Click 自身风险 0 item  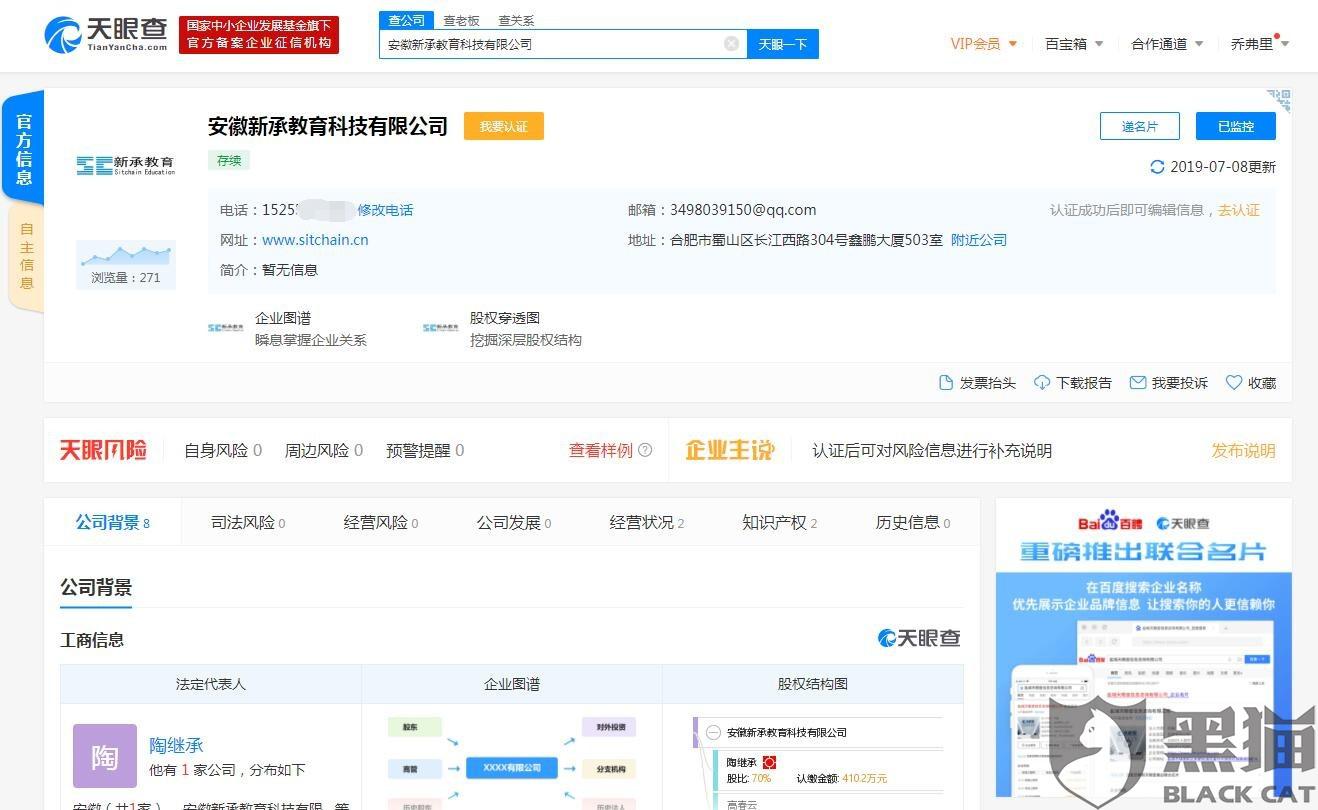point(223,450)
